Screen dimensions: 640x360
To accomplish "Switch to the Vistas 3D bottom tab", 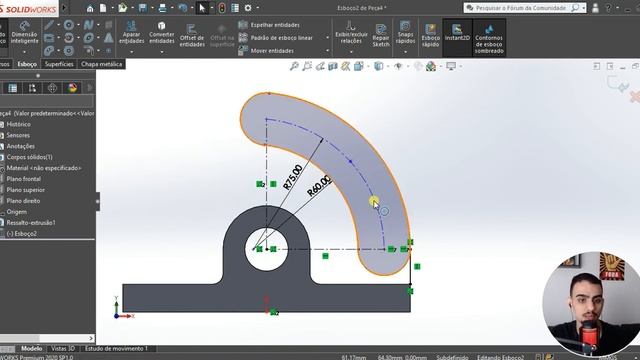I will click(63, 349).
